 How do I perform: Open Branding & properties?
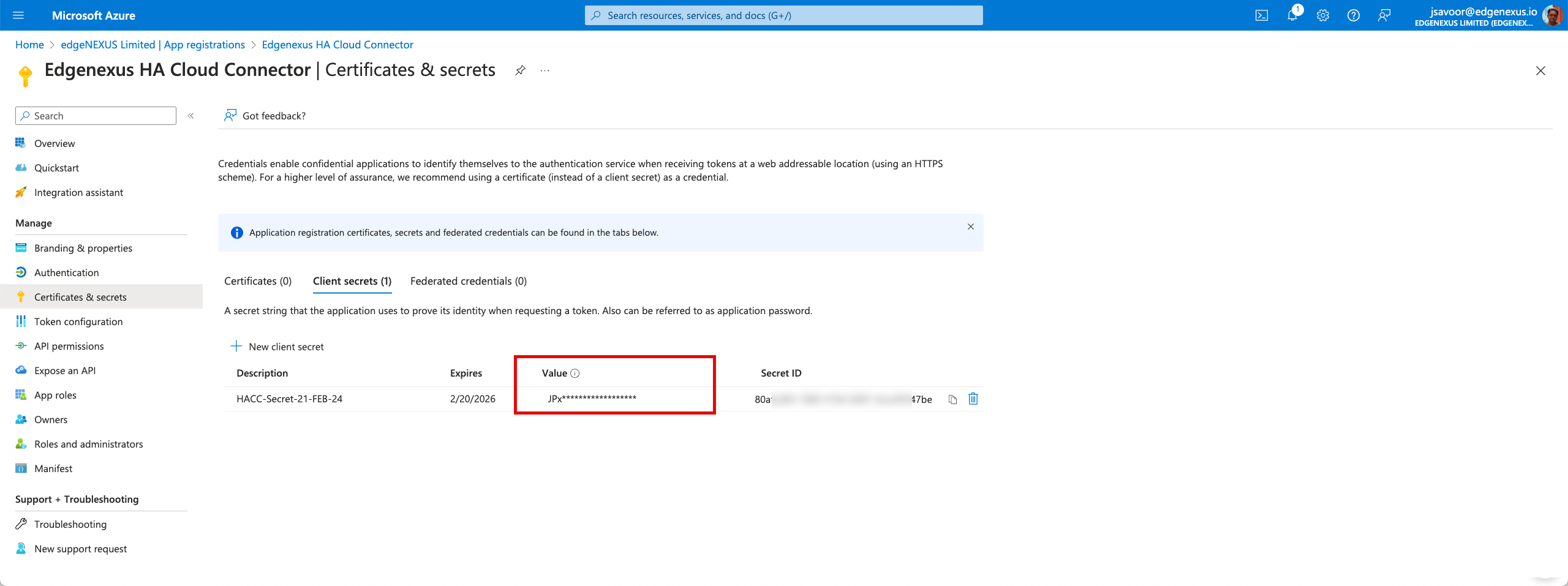click(x=83, y=248)
